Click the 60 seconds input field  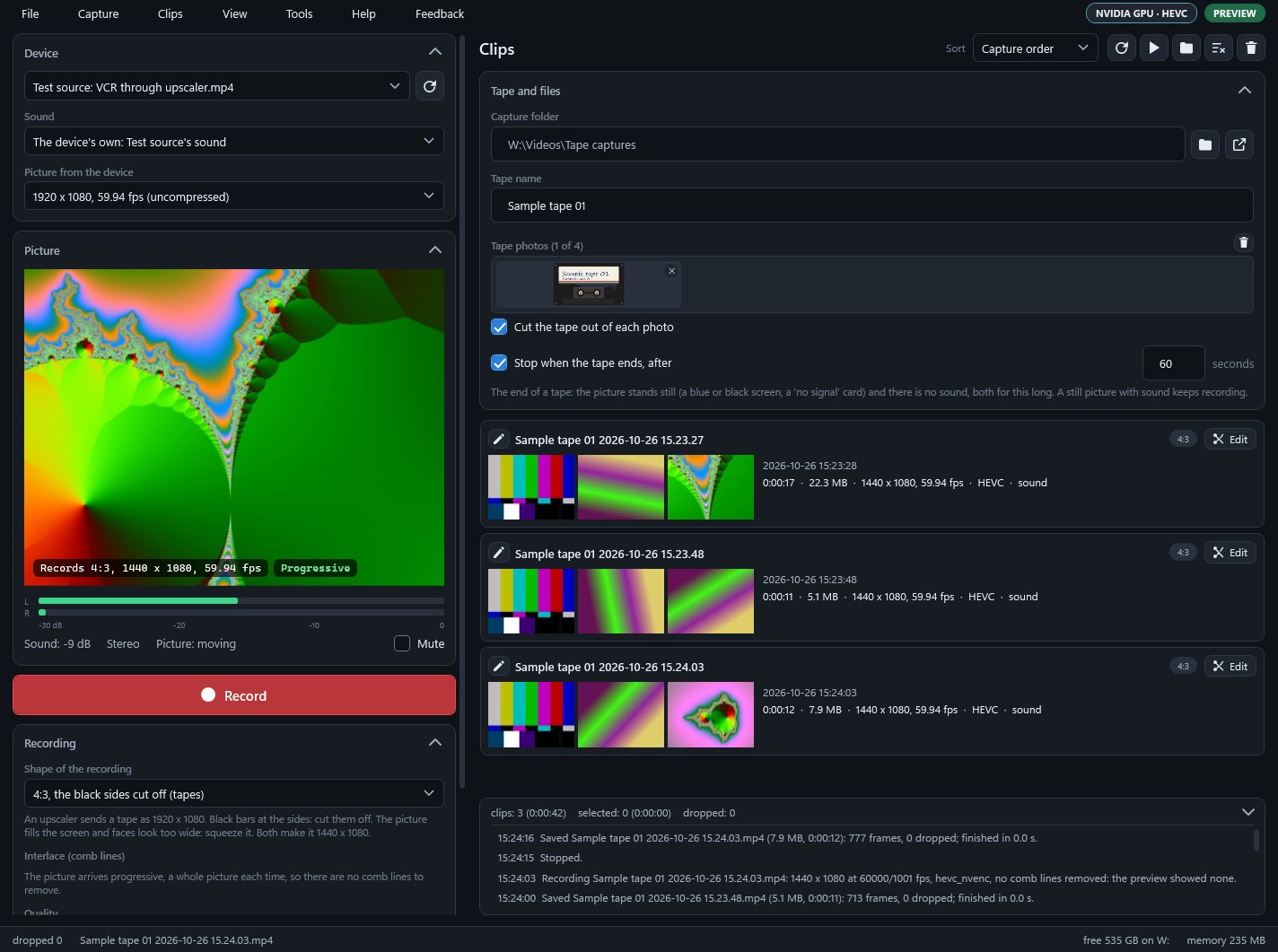[x=1174, y=363]
